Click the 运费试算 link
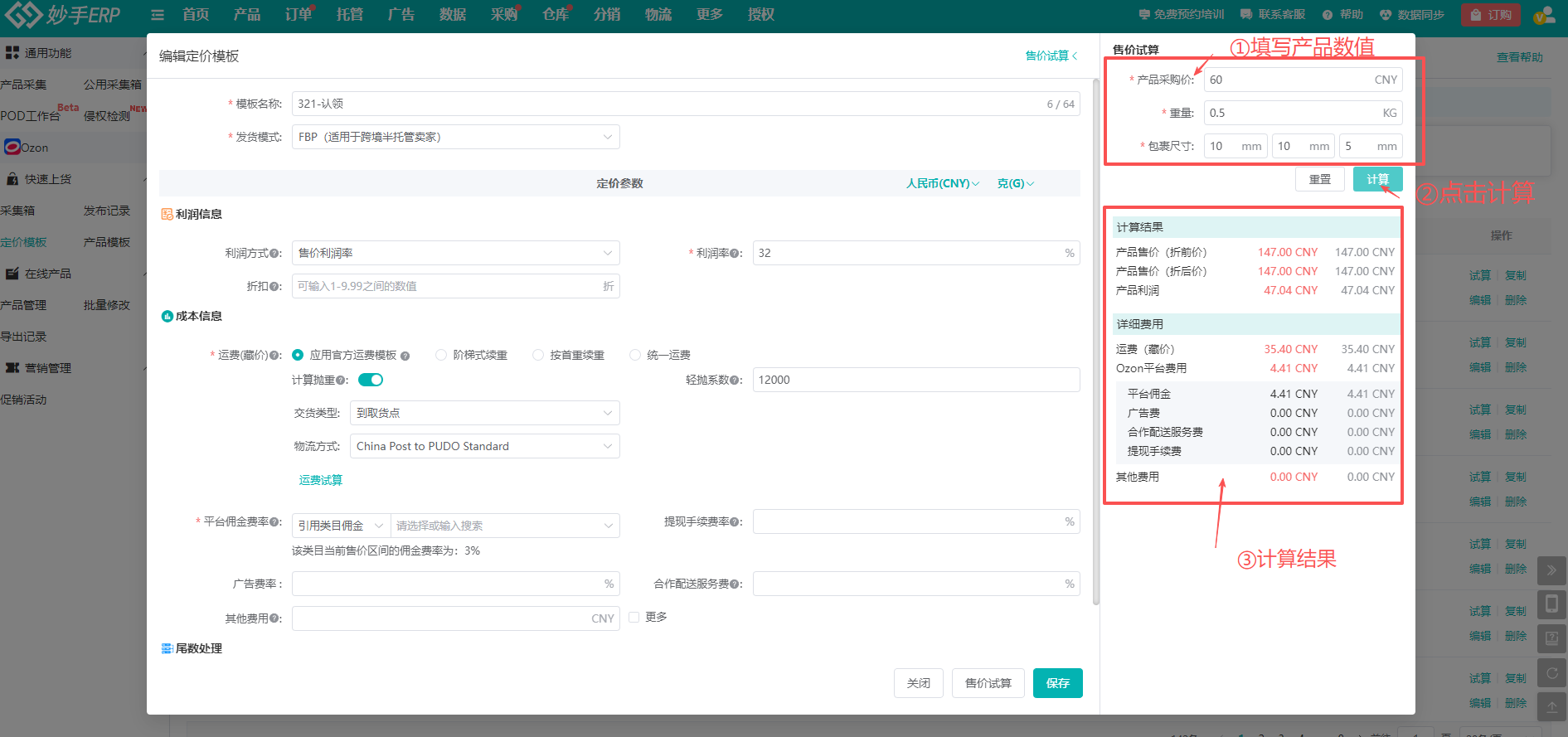Viewport: 1568px width, 737px height. click(320, 480)
